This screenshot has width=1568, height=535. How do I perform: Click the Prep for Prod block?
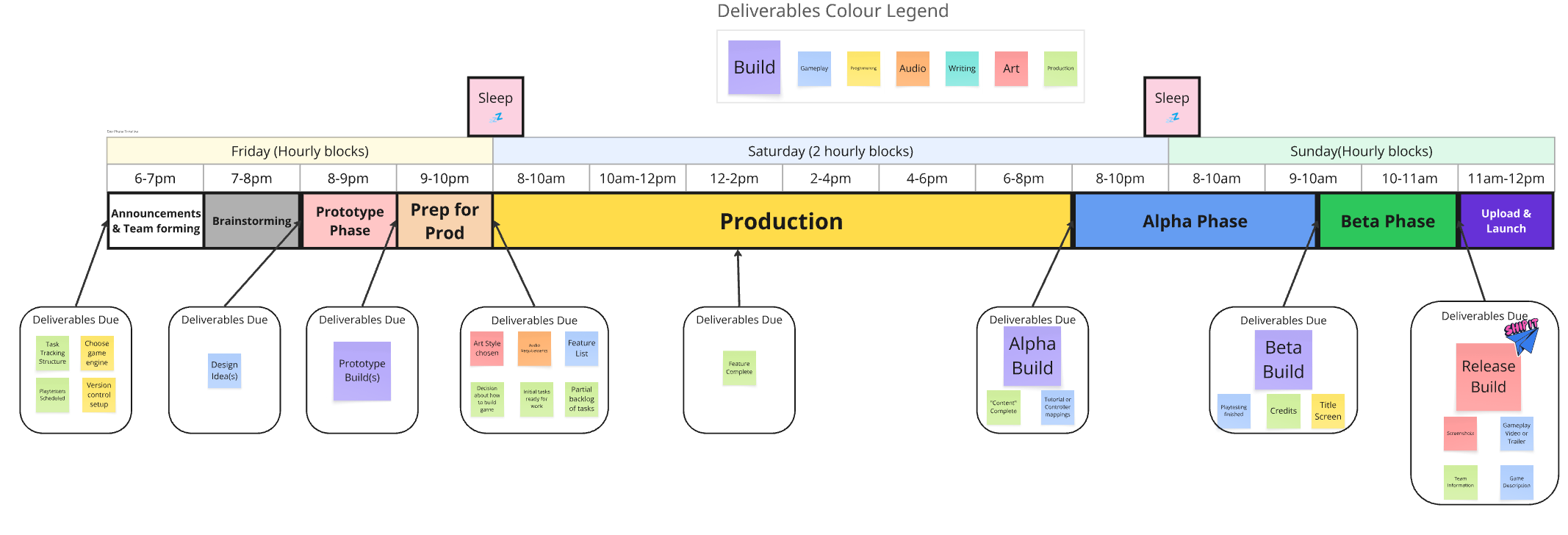point(445,221)
